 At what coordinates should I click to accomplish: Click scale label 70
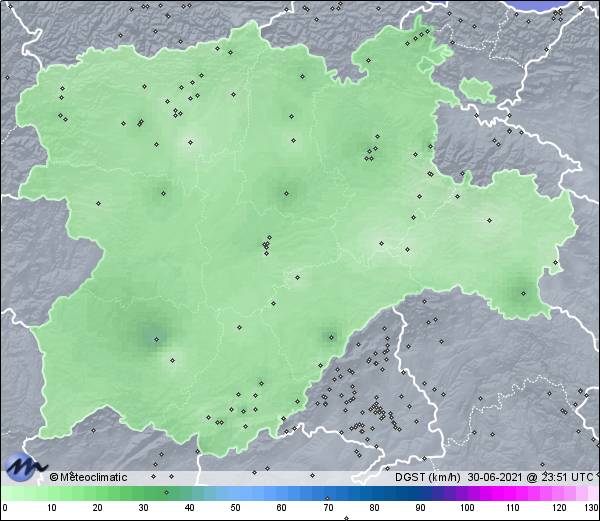click(328, 508)
